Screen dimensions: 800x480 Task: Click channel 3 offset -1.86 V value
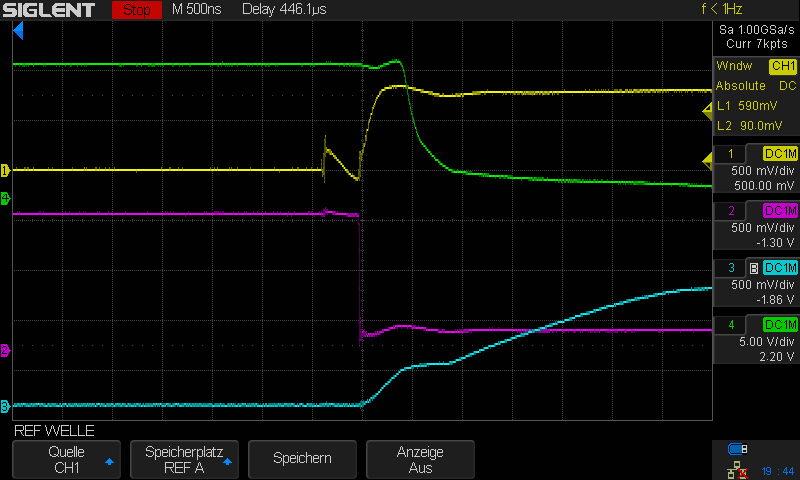775,300
